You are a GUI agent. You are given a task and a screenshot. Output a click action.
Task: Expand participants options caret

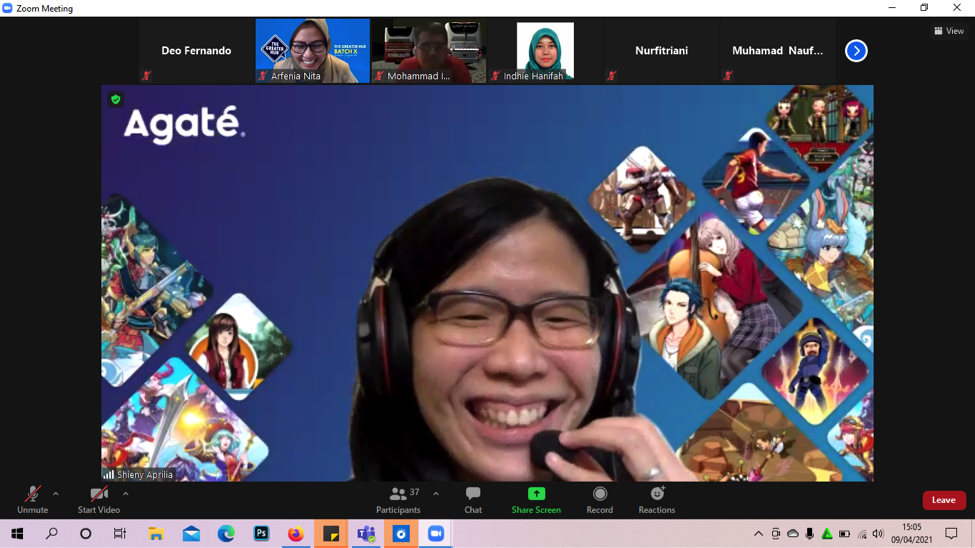436,494
